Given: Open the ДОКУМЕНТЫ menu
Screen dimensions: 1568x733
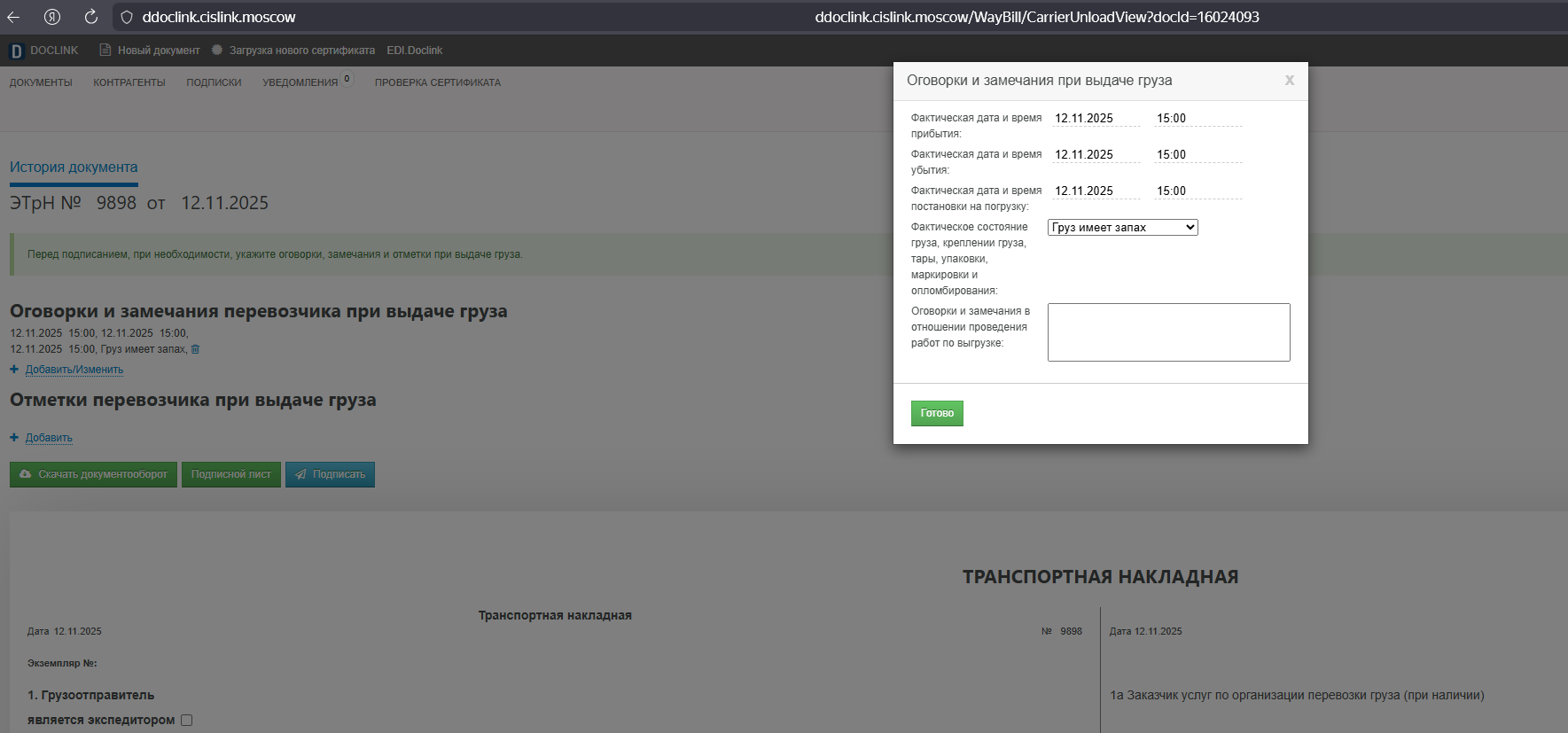Looking at the screenshot, I should (x=41, y=82).
